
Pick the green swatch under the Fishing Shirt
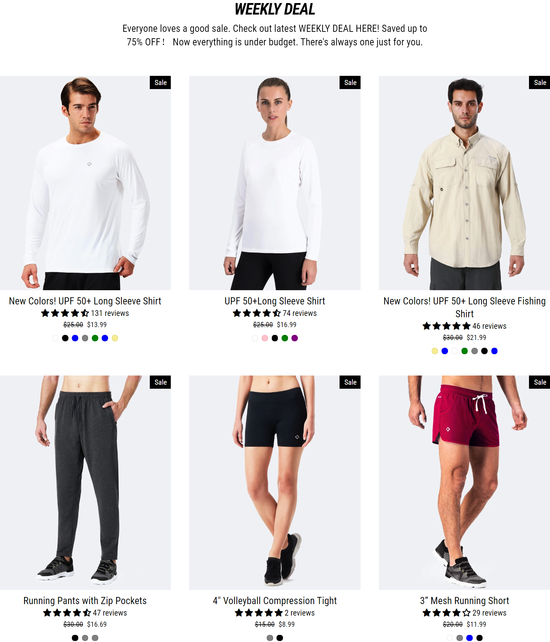point(464,351)
